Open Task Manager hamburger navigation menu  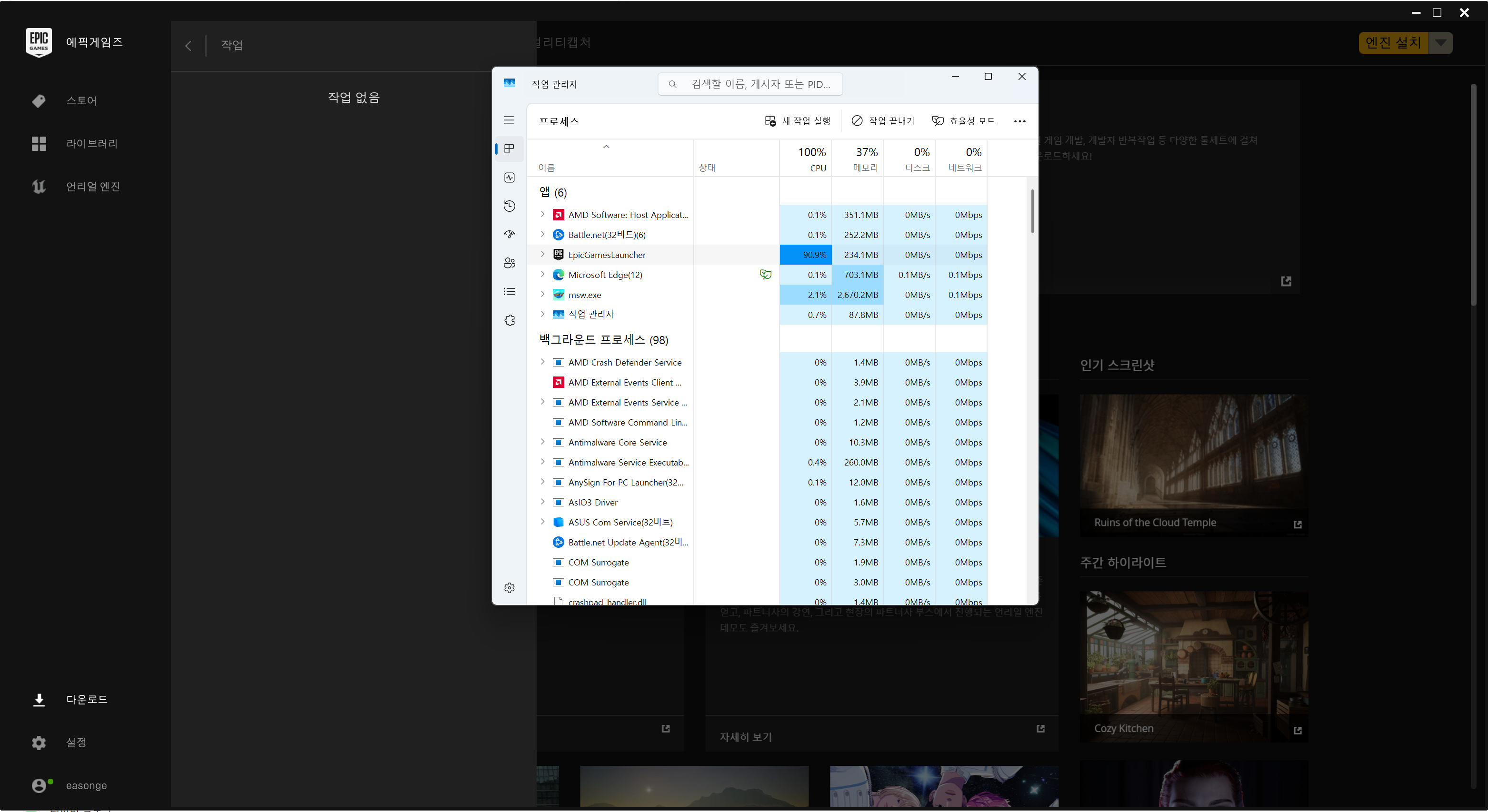click(x=509, y=120)
